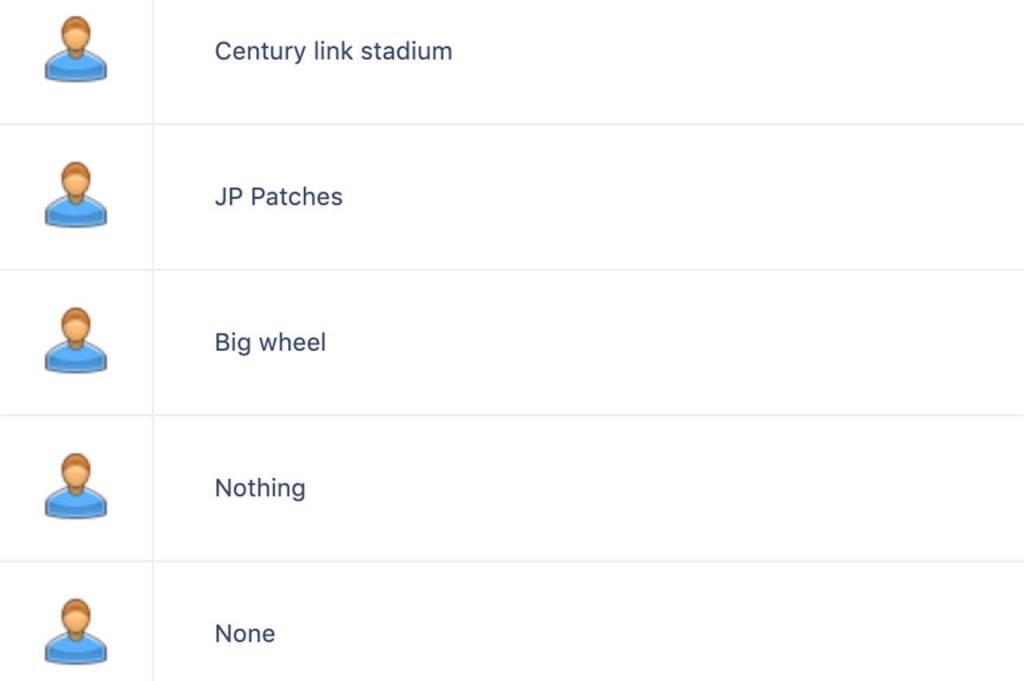Select the avatar icon beside Big wheel
This screenshot has height=681, width=1024.
click(x=76, y=342)
